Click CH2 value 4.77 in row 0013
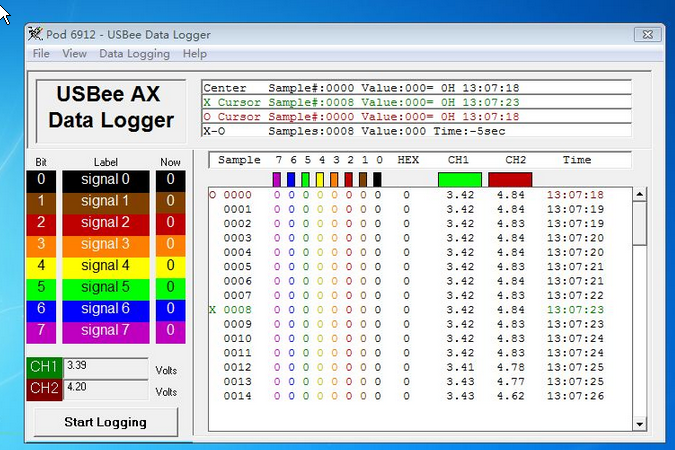Image resolution: width=675 pixels, height=450 pixels. [x=511, y=382]
